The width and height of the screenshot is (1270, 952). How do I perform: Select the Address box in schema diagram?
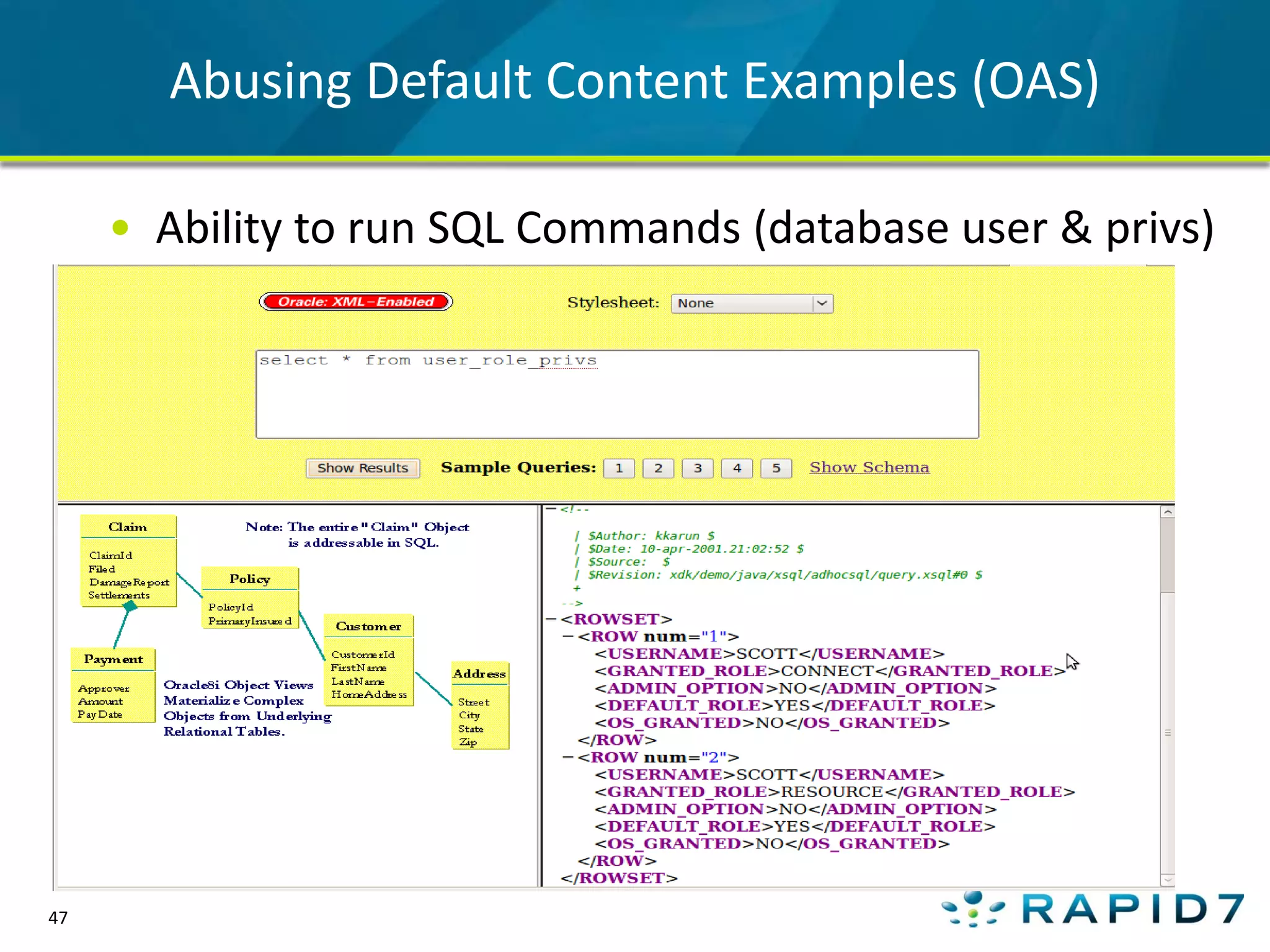click(x=481, y=706)
